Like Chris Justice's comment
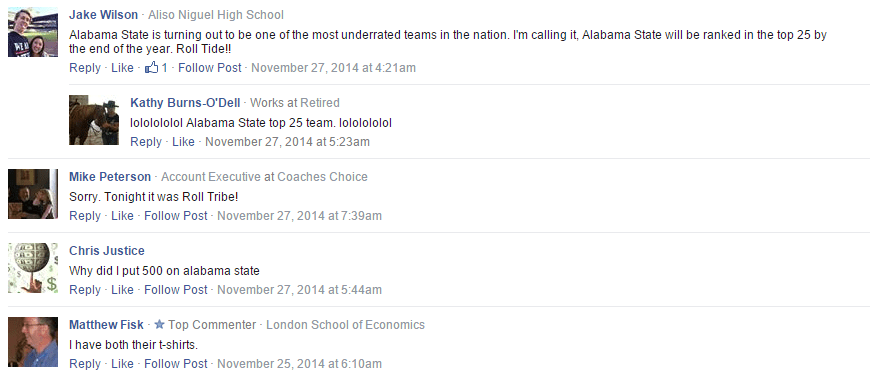Image resolution: width=883 pixels, height=372 pixels. tap(122, 290)
